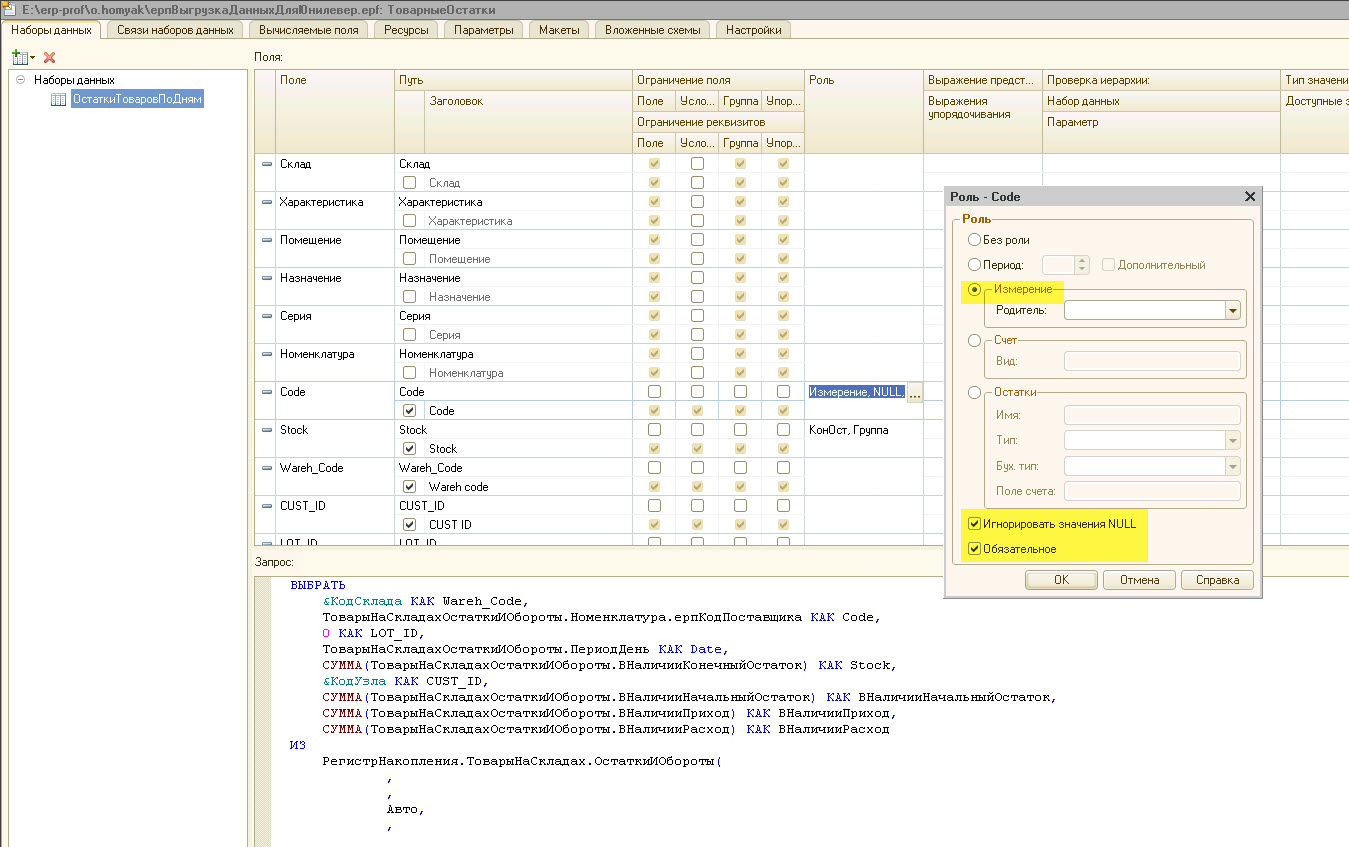Select the Измерение, NULL role cell

(x=856, y=392)
